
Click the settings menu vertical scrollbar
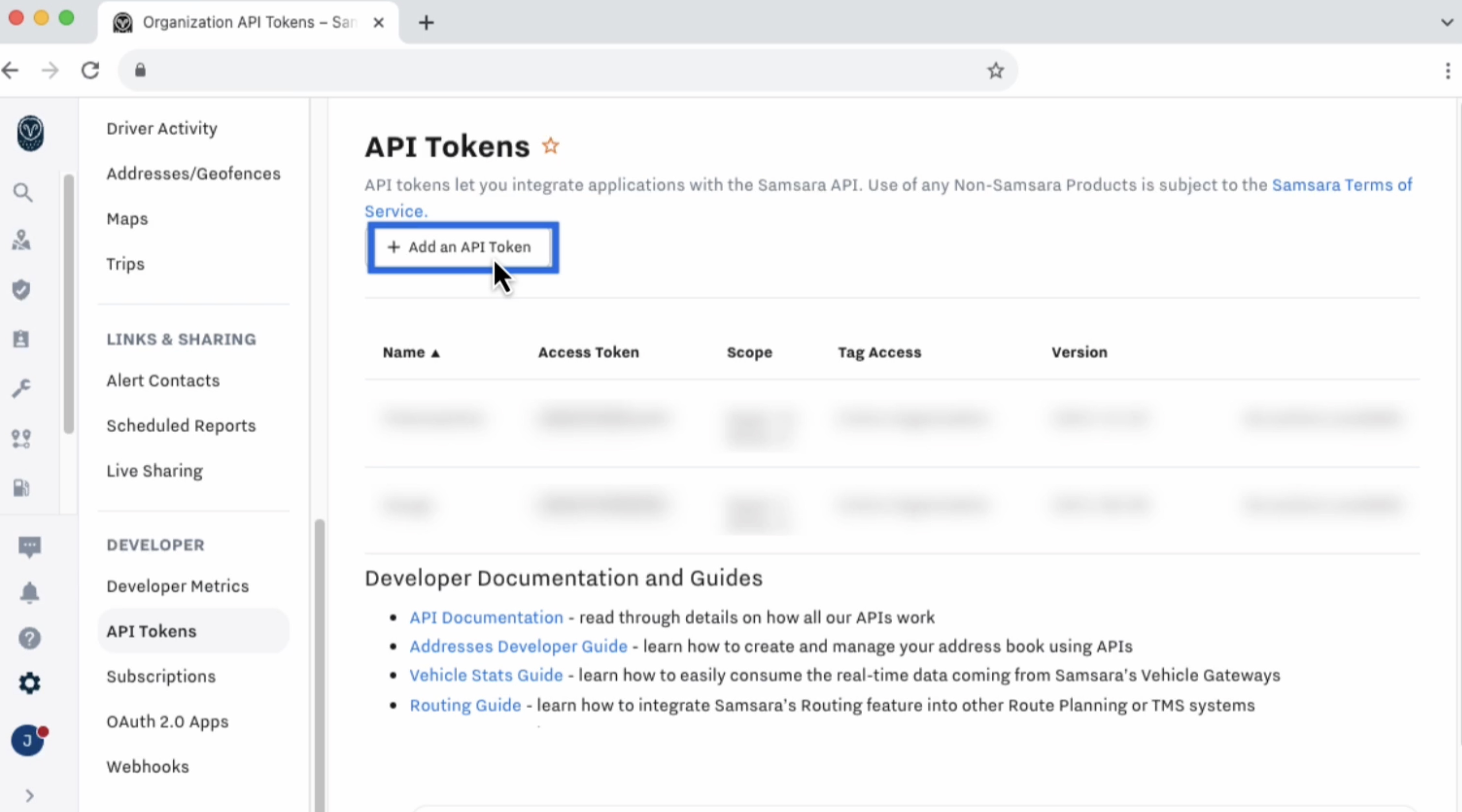click(320, 664)
